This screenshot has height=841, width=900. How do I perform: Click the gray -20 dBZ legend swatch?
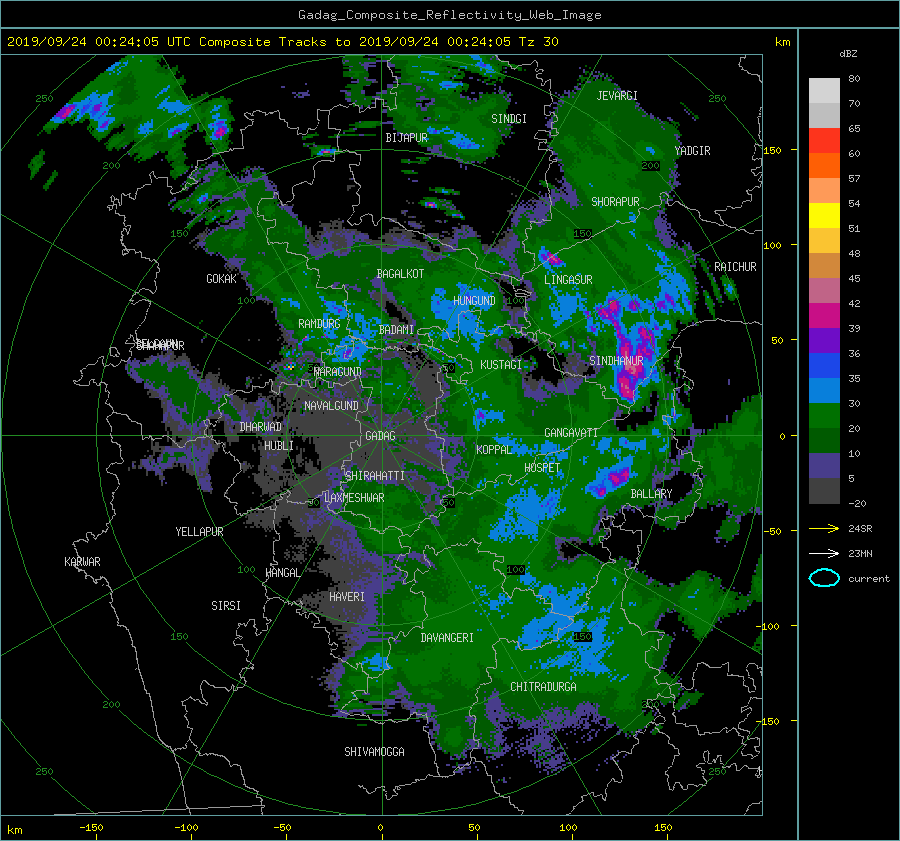coord(824,491)
